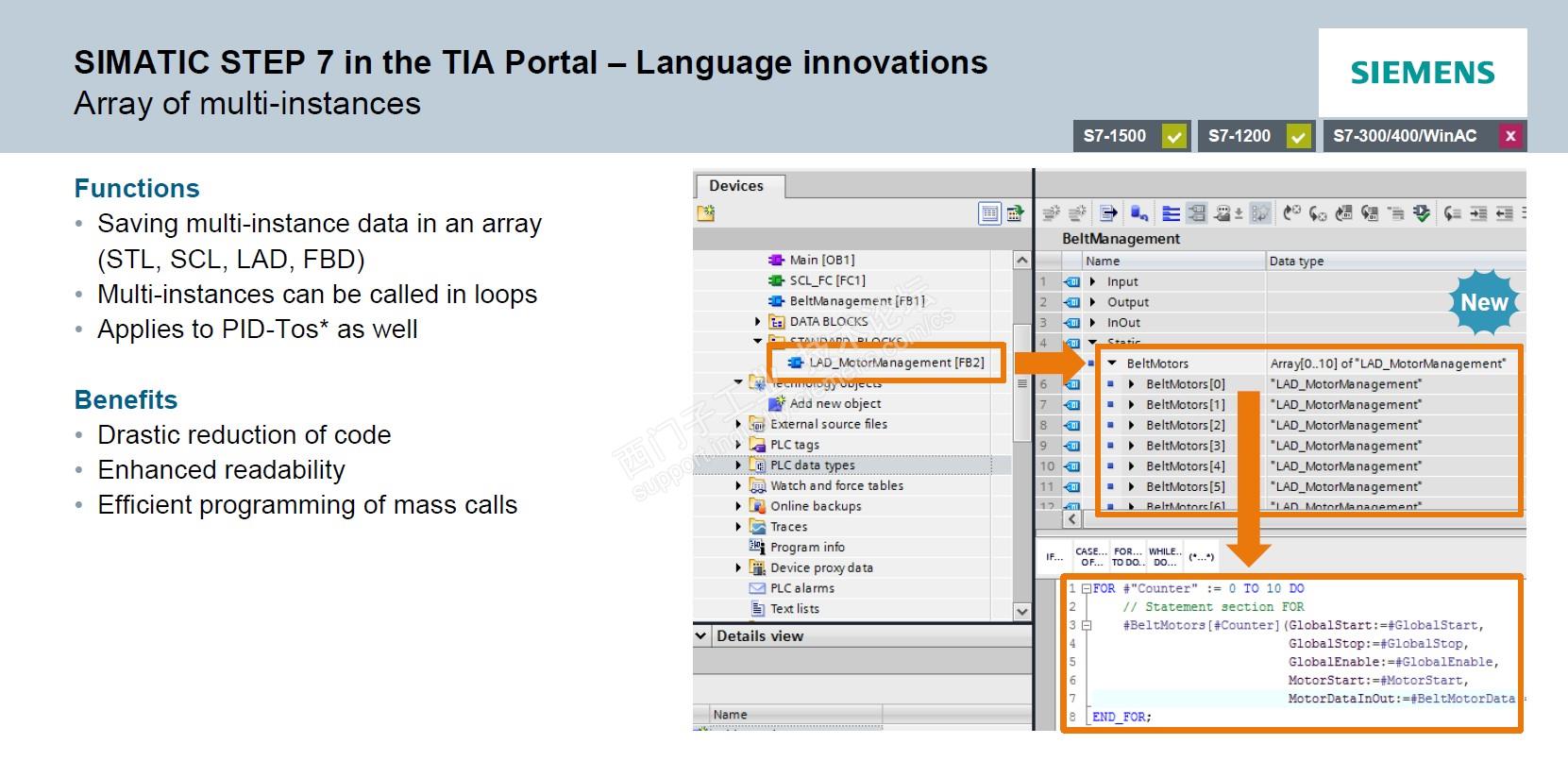Viewport: 1568px width, 778px height.
Task: Switch to the Devices tab
Action: pyautogui.click(x=736, y=186)
